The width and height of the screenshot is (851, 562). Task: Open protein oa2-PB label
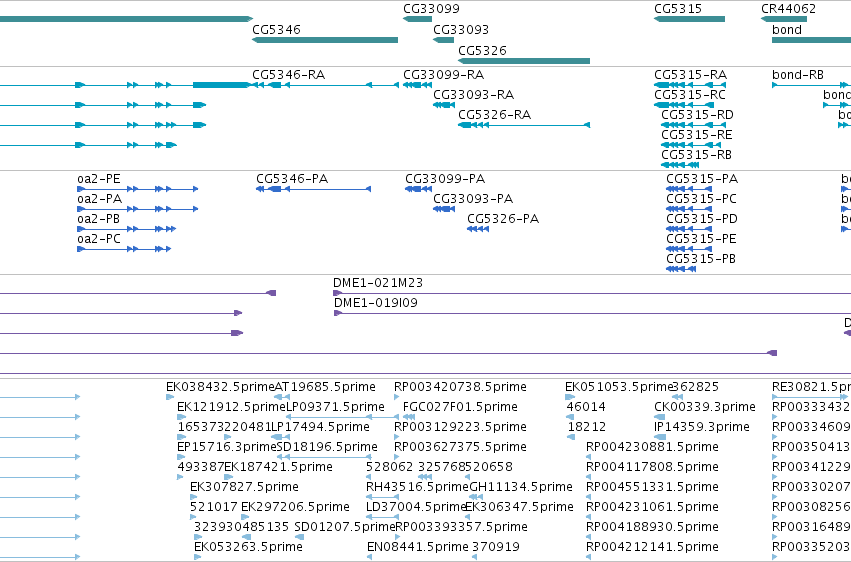pyautogui.click(x=98, y=219)
